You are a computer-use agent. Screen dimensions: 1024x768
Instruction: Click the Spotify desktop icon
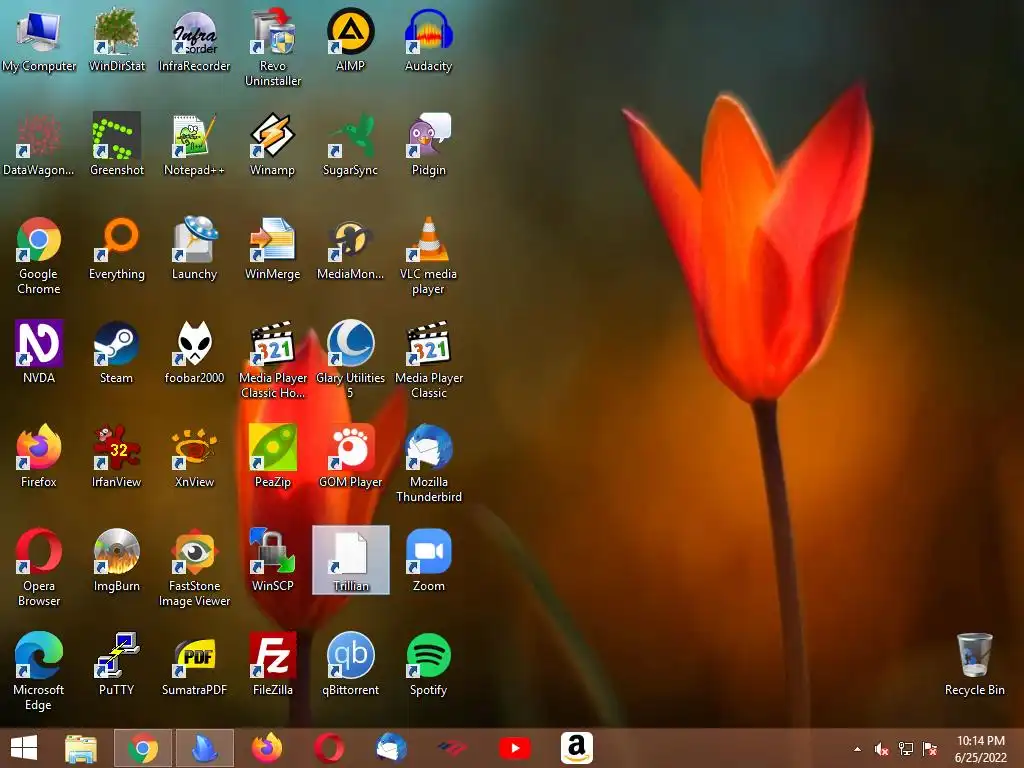coord(428,664)
